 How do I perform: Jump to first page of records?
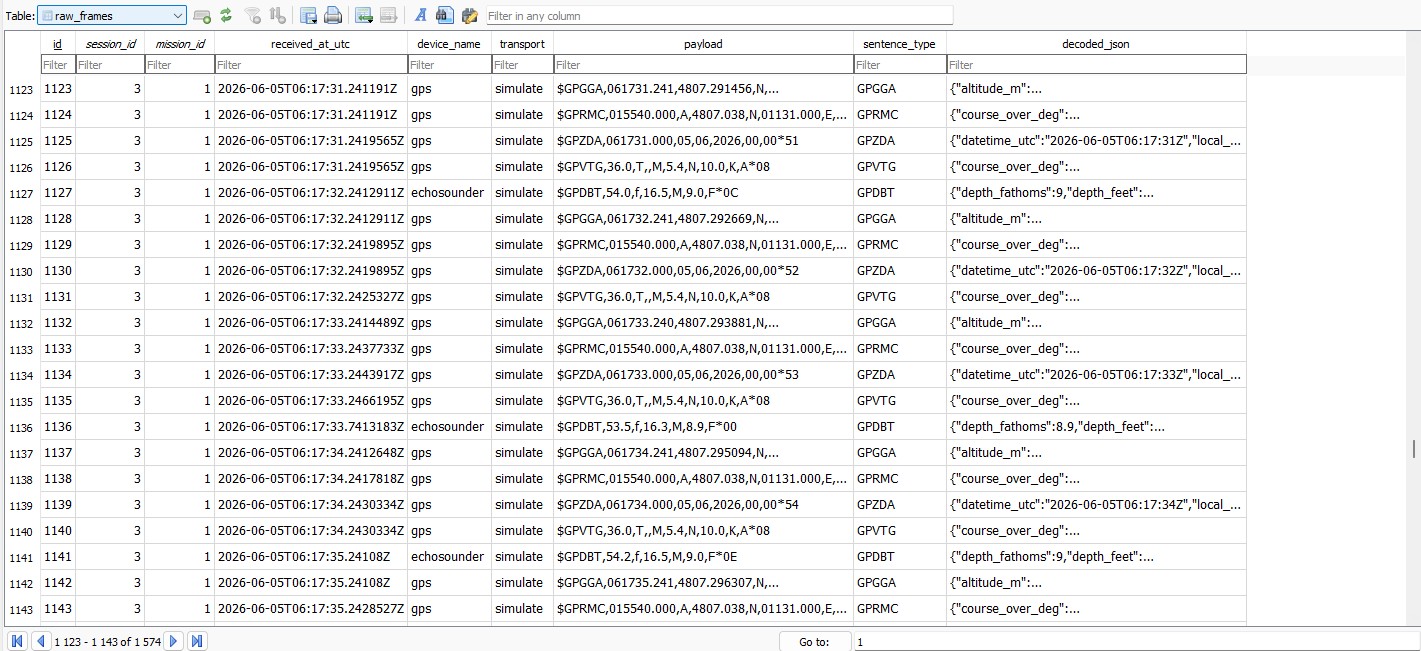[x=17, y=641]
